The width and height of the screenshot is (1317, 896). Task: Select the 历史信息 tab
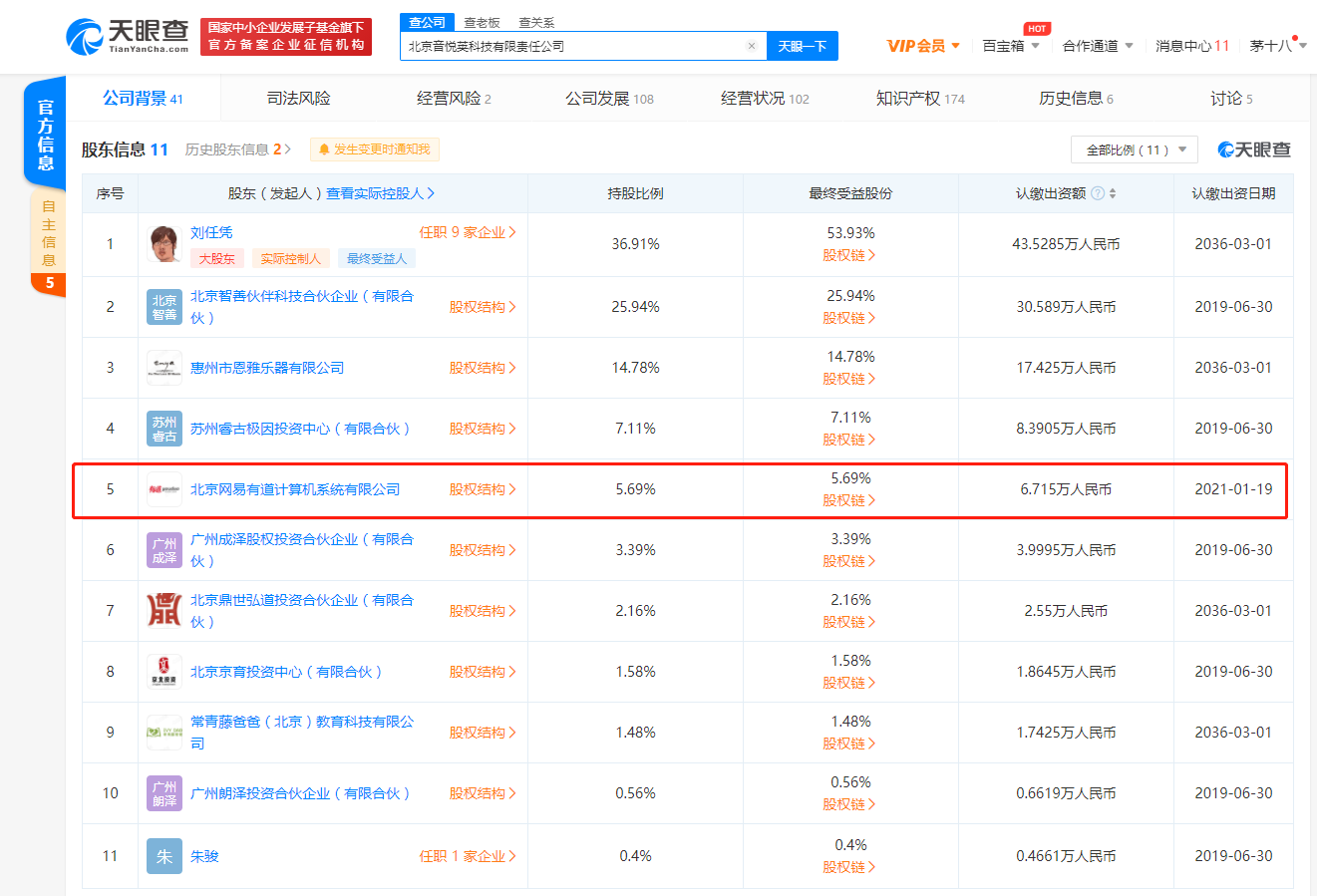tap(1076, 98)
